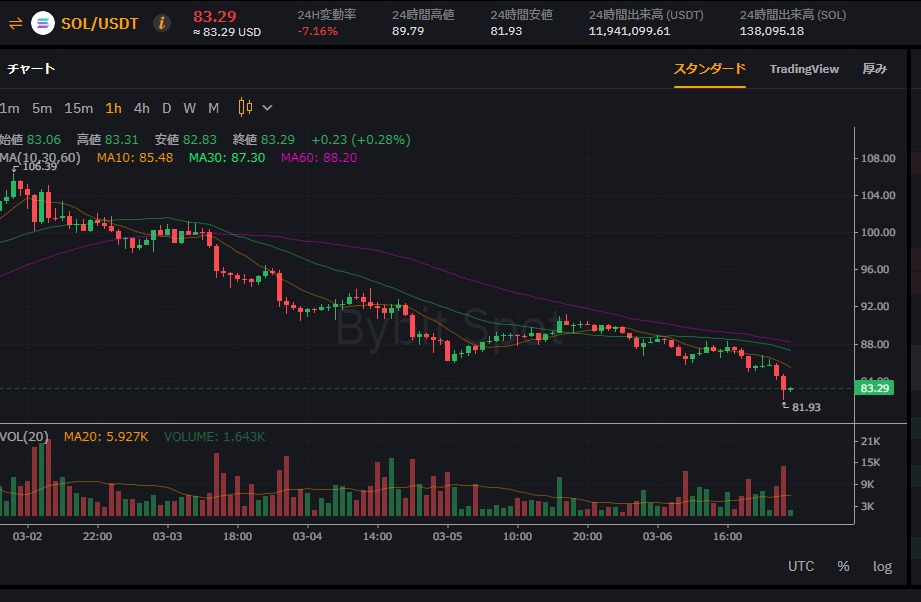Click the swap trading pair arrows icon

[15, 23]
